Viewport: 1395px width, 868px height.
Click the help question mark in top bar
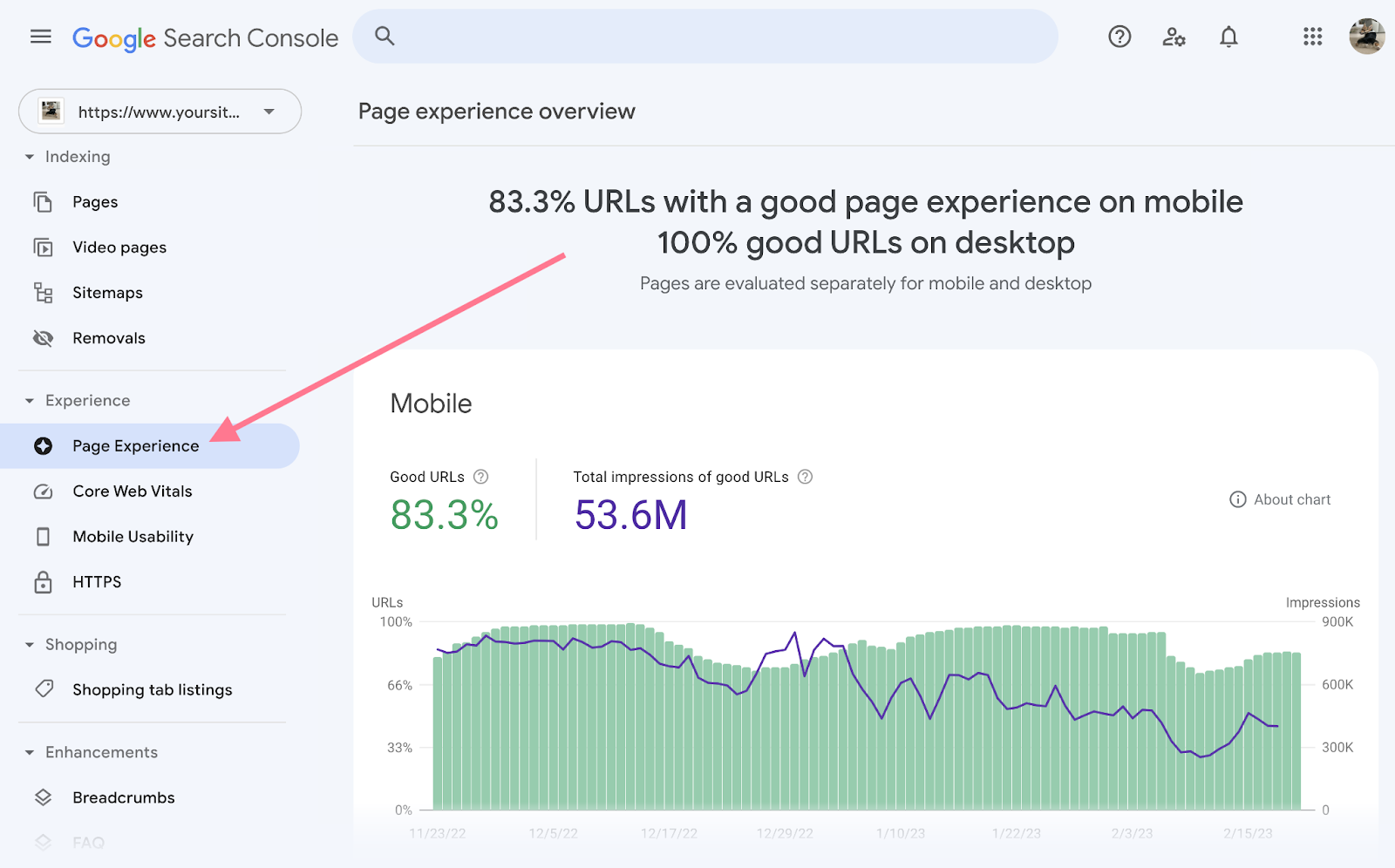point(1119,37)
